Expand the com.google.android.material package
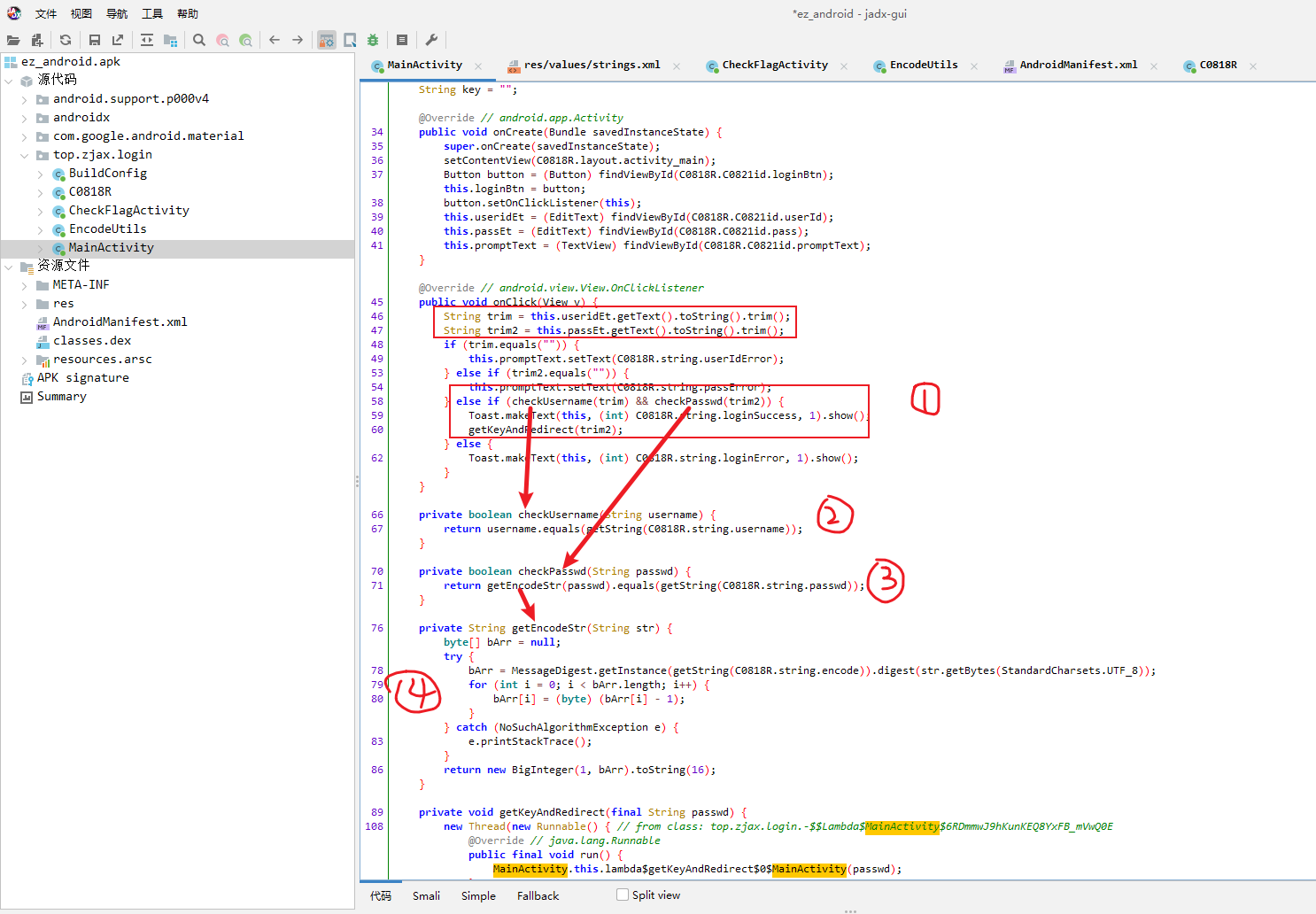Viewport: 1316px width, 914px height. pos(25,136)
